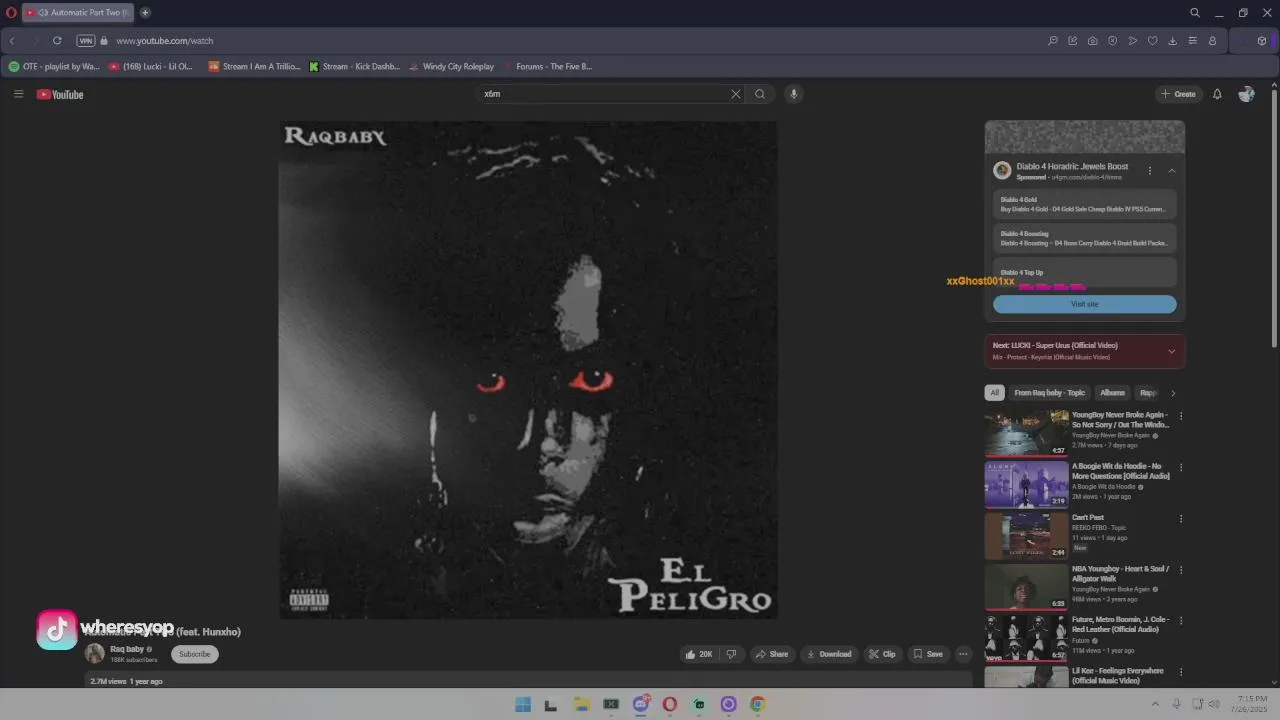Open Opera main menu logo
1280x720 pixels.
[x=11, y=13]
